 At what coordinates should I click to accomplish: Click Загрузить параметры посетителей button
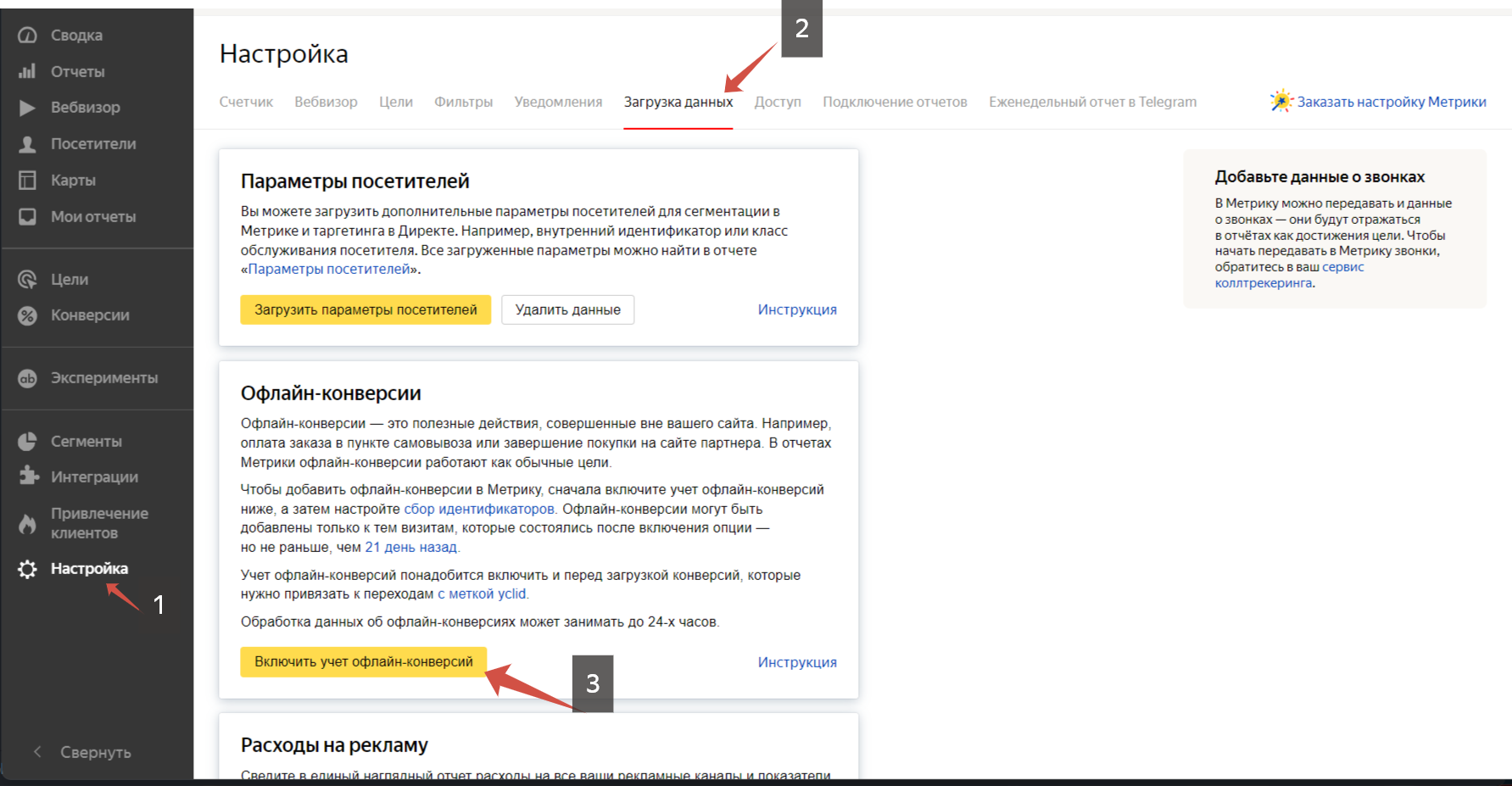pyautogui.click(x=365, y=309)
